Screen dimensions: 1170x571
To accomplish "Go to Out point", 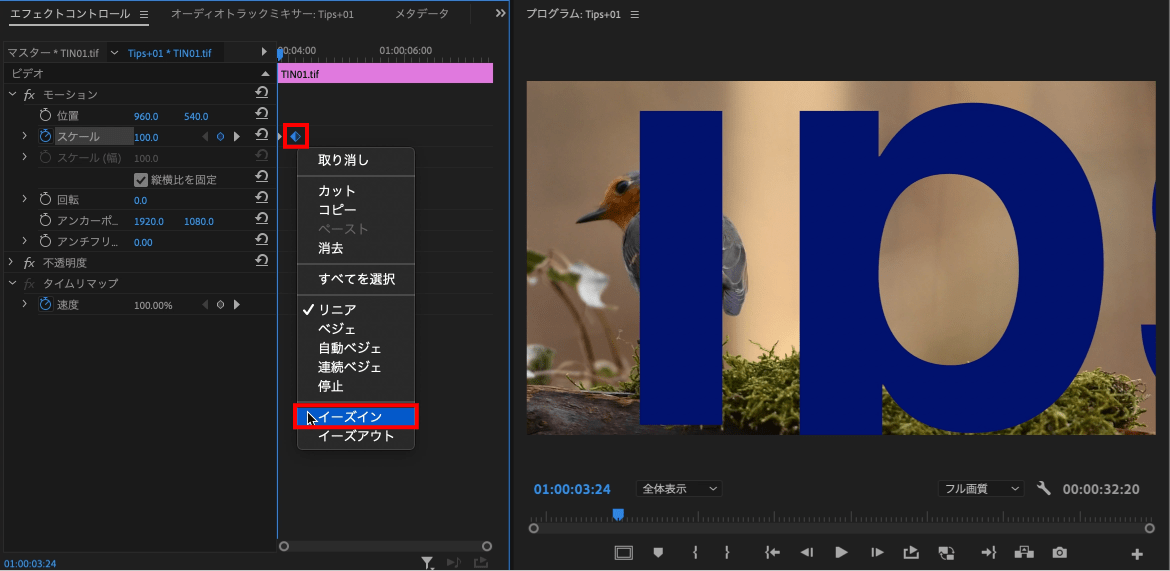I will [x=989, y=552].
